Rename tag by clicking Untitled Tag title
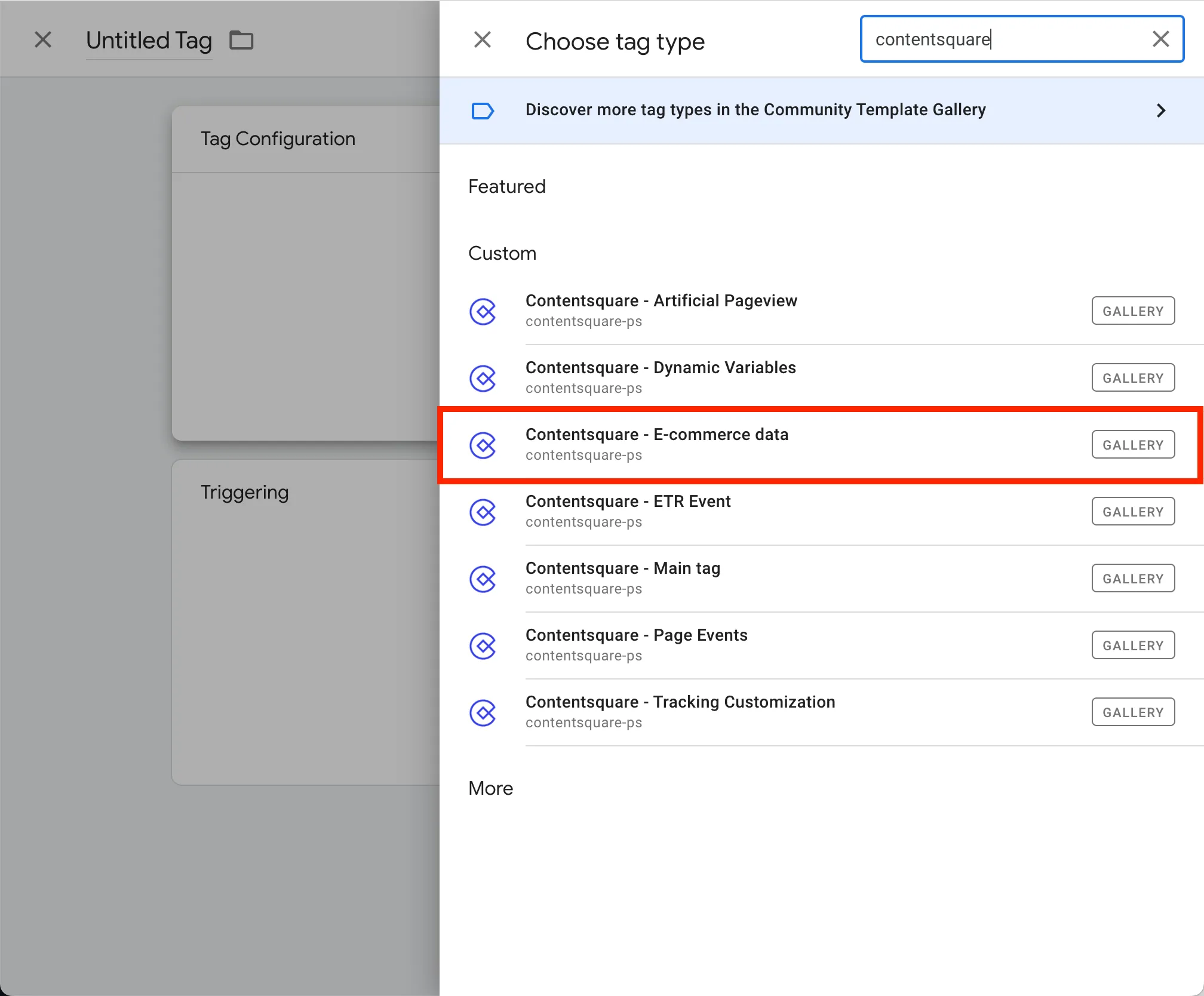The width and height of the screenshot is (1204, 996). click(149, 40)
